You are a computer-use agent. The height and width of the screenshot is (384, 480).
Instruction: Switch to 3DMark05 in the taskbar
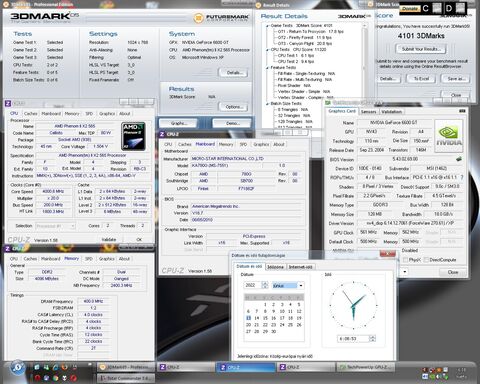tap(126, 367)
